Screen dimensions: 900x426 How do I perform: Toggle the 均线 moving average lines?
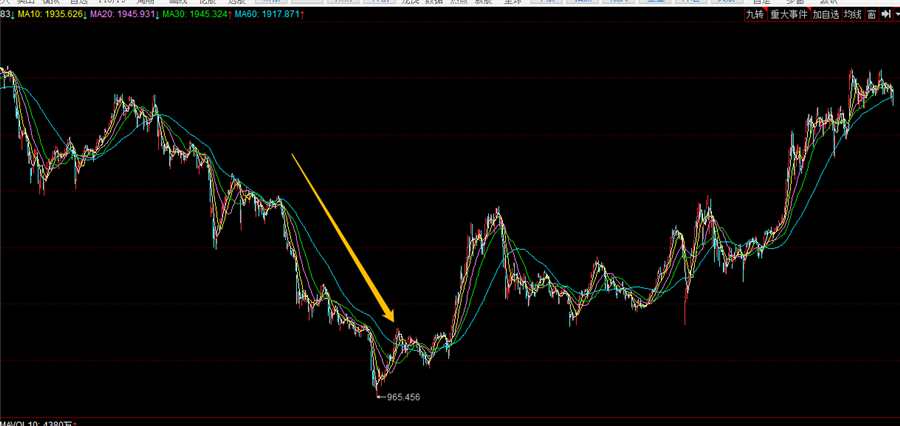tap(853, 15)
